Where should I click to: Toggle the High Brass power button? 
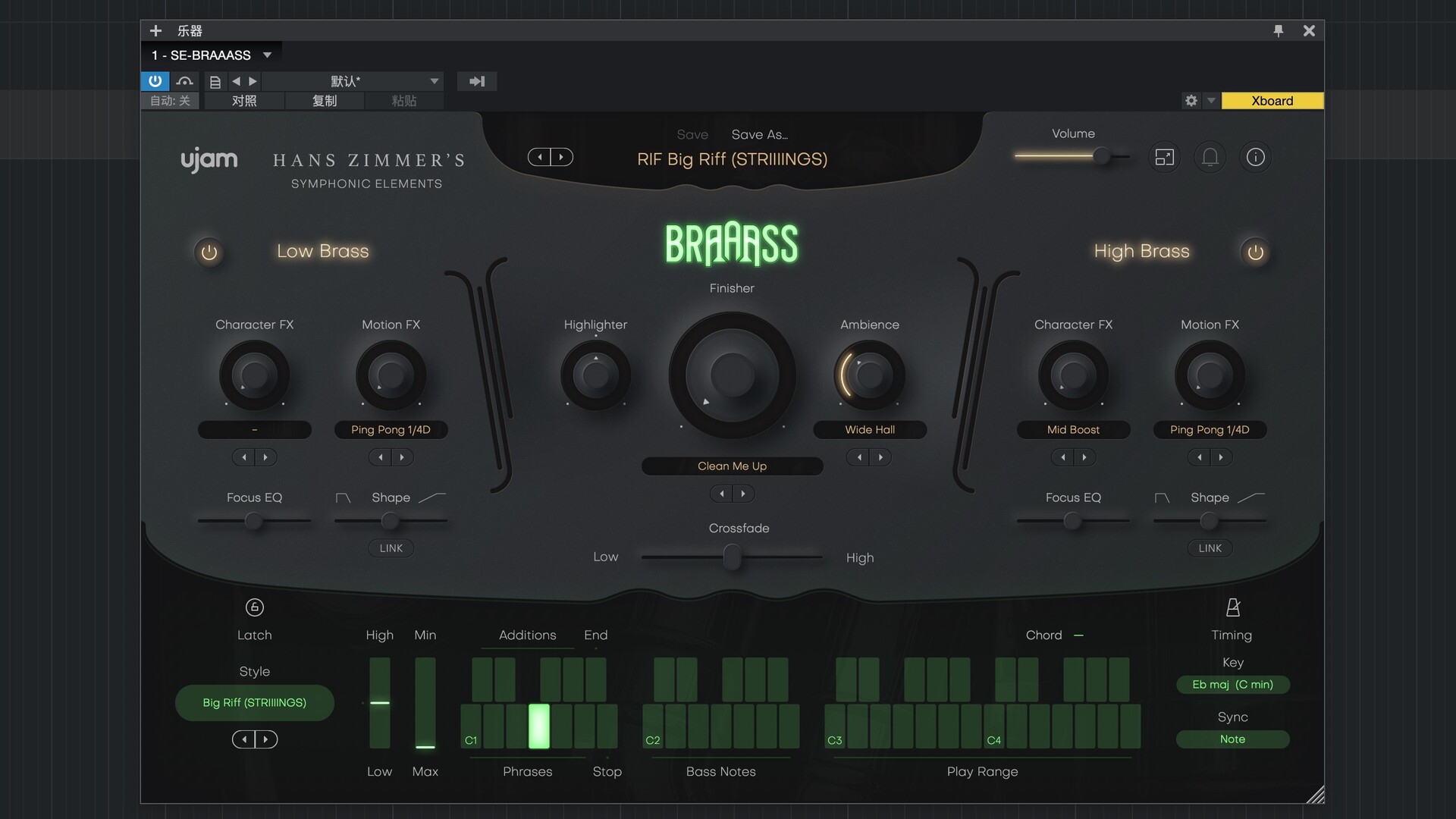click(x=1256, y=253)
